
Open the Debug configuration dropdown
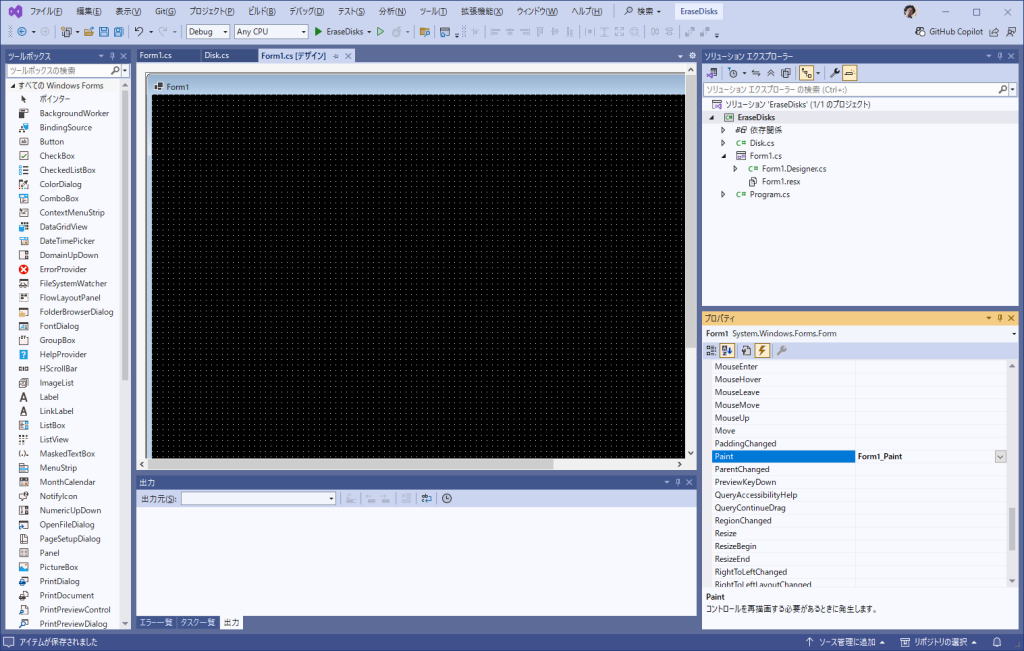tap(208, 32)
